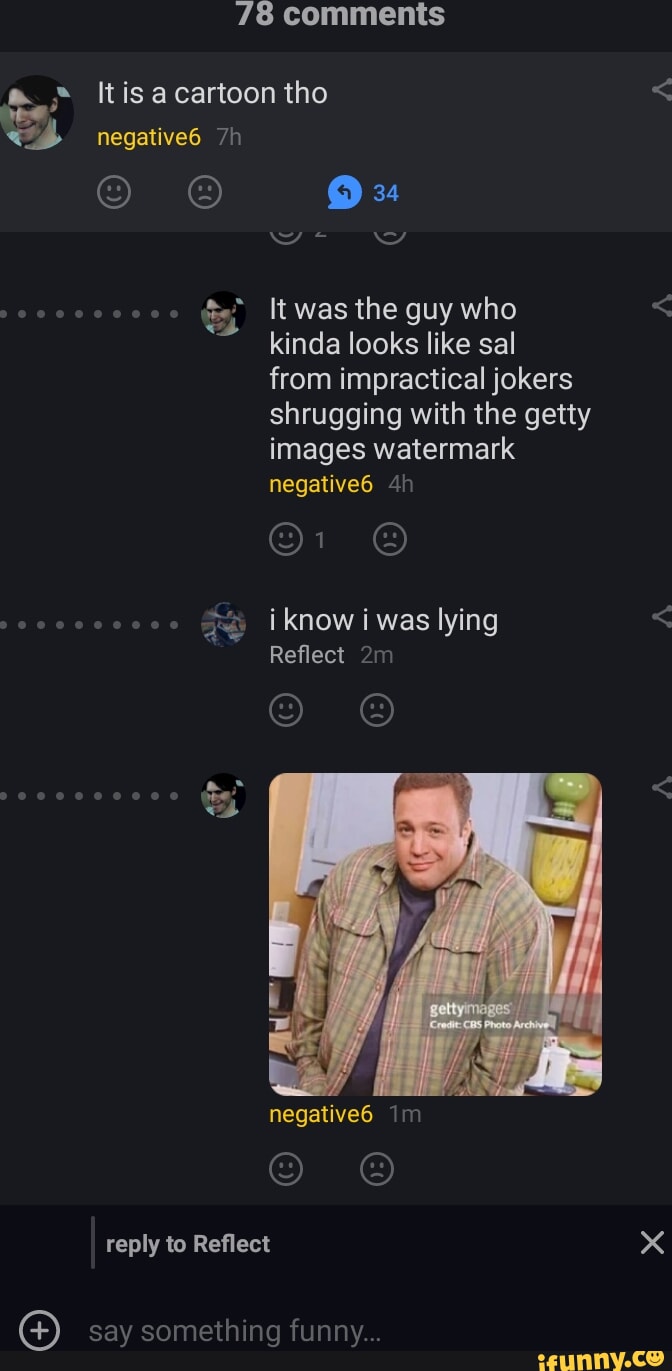Frown the getty images watermark comment
The width and height of the screenshot is (672, 1371).
point(390,540)
